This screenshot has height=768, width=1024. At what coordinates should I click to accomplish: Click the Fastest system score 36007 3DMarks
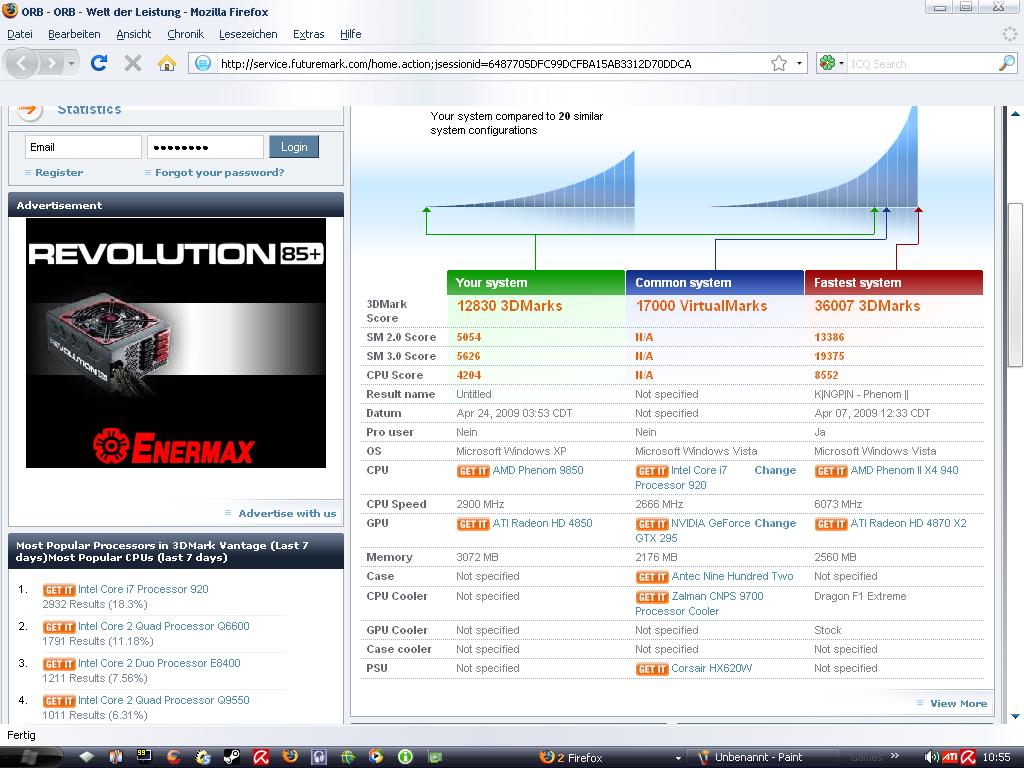[867, 306]
